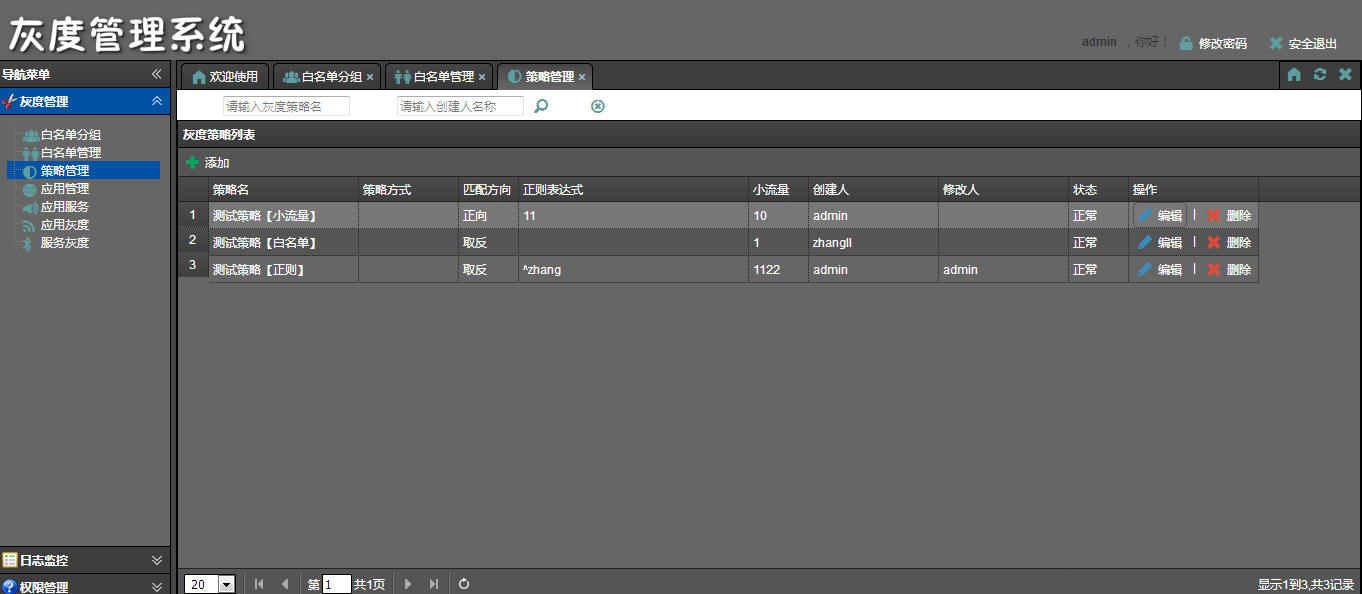Open 服务灰度 in navigation tree
Screen dimensions: 1362x594
coord(65,243)
